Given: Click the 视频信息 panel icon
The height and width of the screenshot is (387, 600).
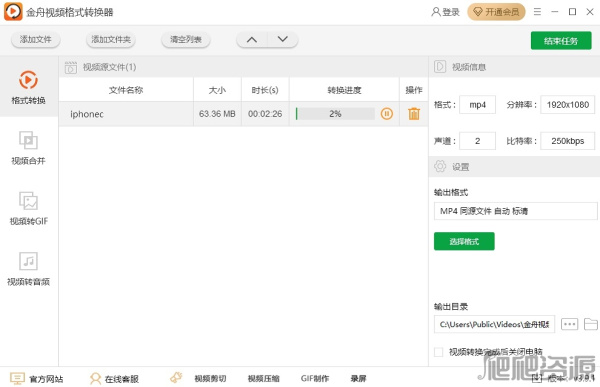Looking at the screenshot, I should click(440, 67).
